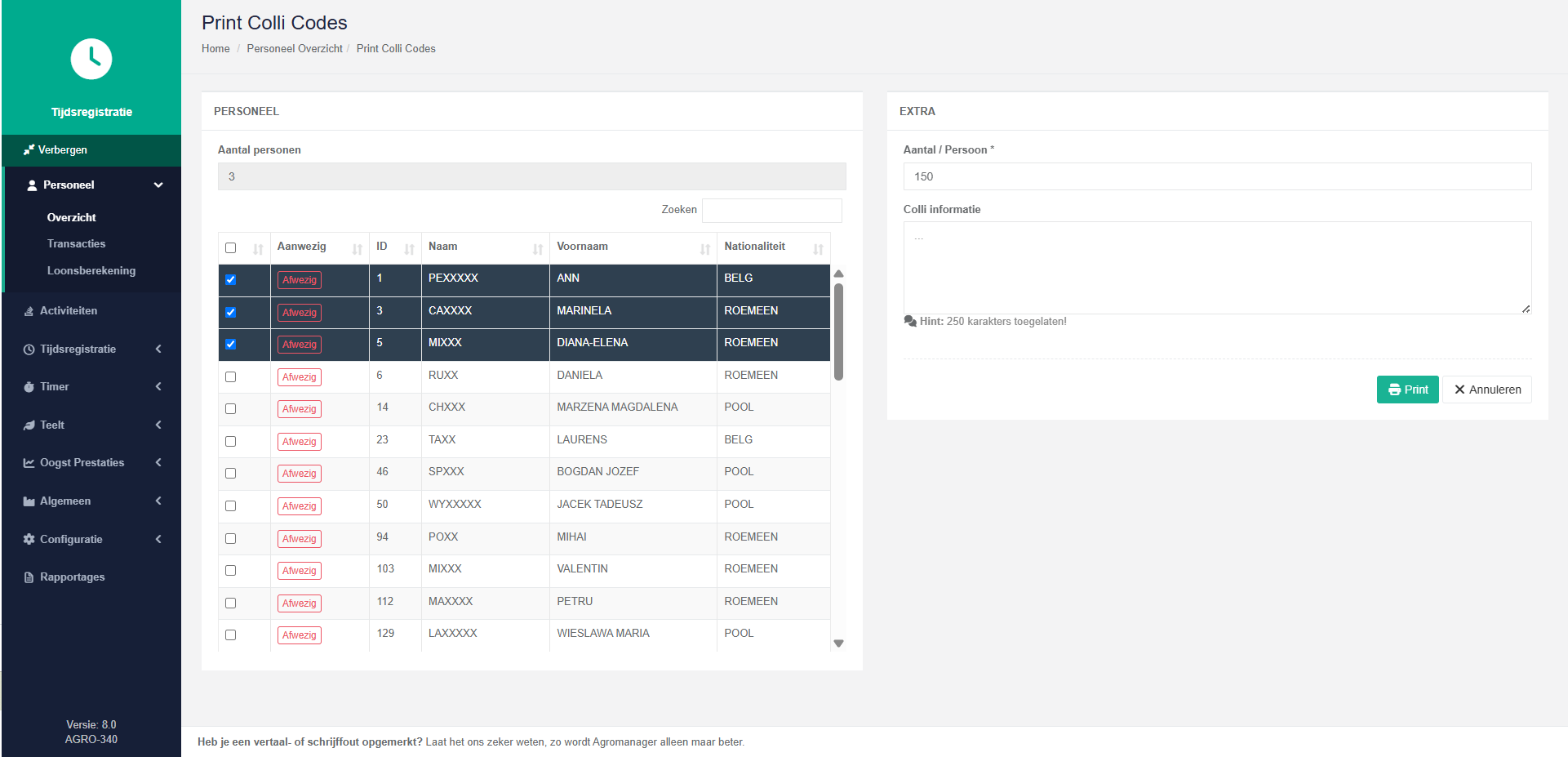Click the Print button
This screenshot has width=1568, height=757.
(1408, 390)
